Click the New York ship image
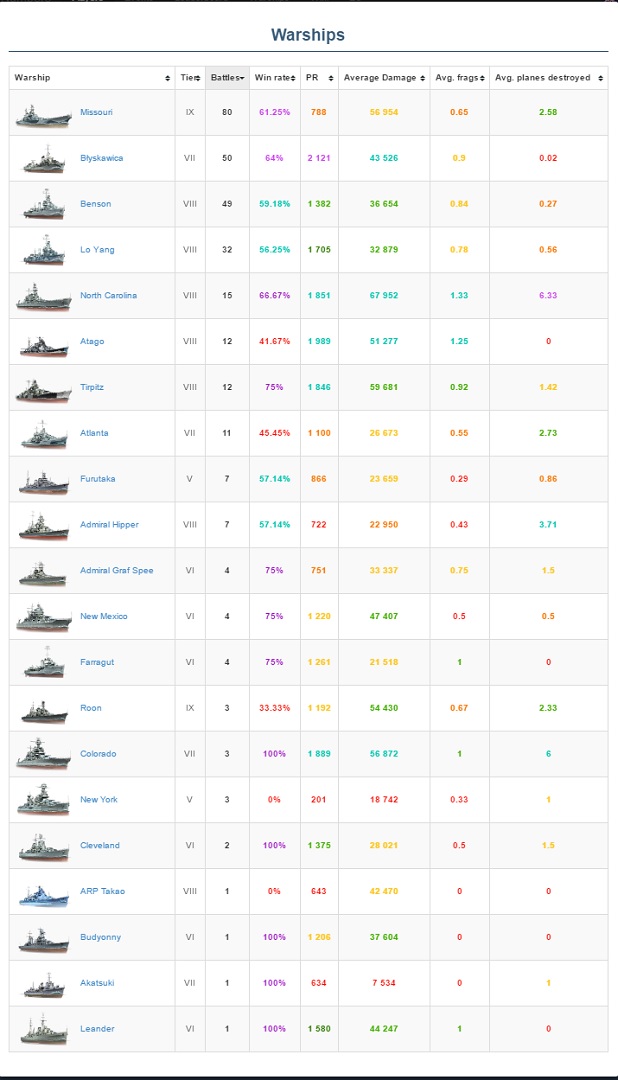The height and width of the screenshot is (1080, 618). (x=44, y=800)
